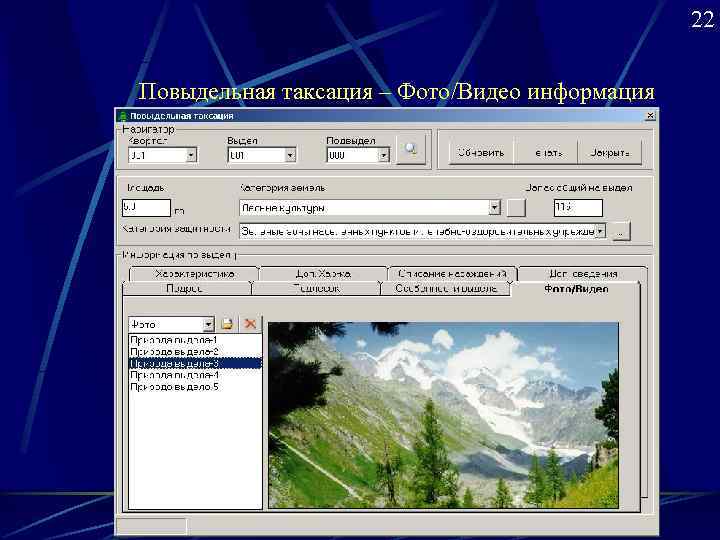The image size is (720, 540).
Task: Click the open photo folder icon
Action: pyautogui.click(x=227, y=324)
